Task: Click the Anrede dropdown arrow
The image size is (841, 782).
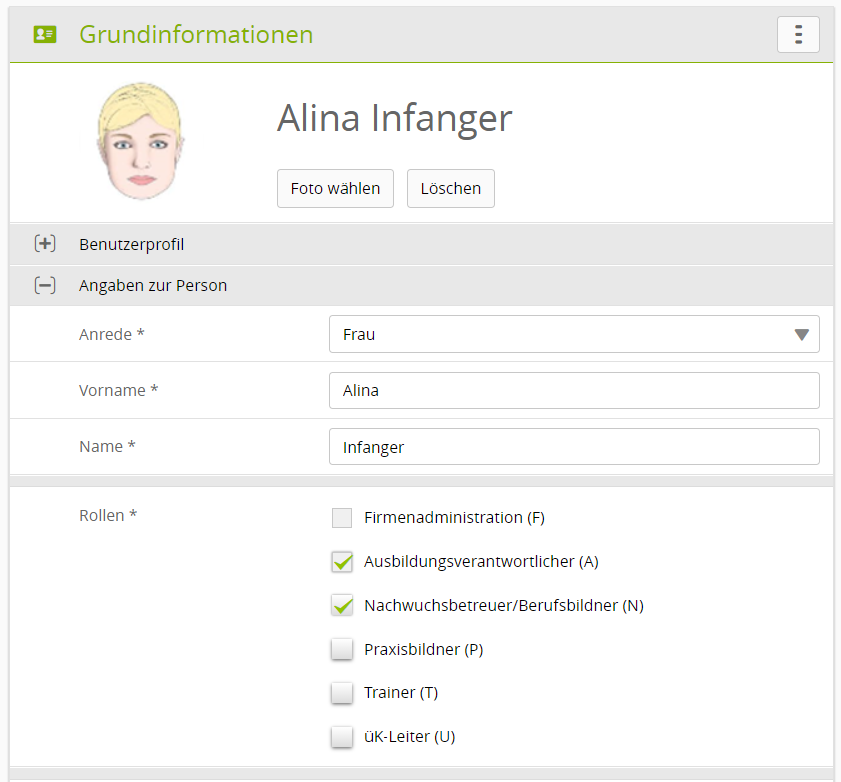Action: point(801,335)
